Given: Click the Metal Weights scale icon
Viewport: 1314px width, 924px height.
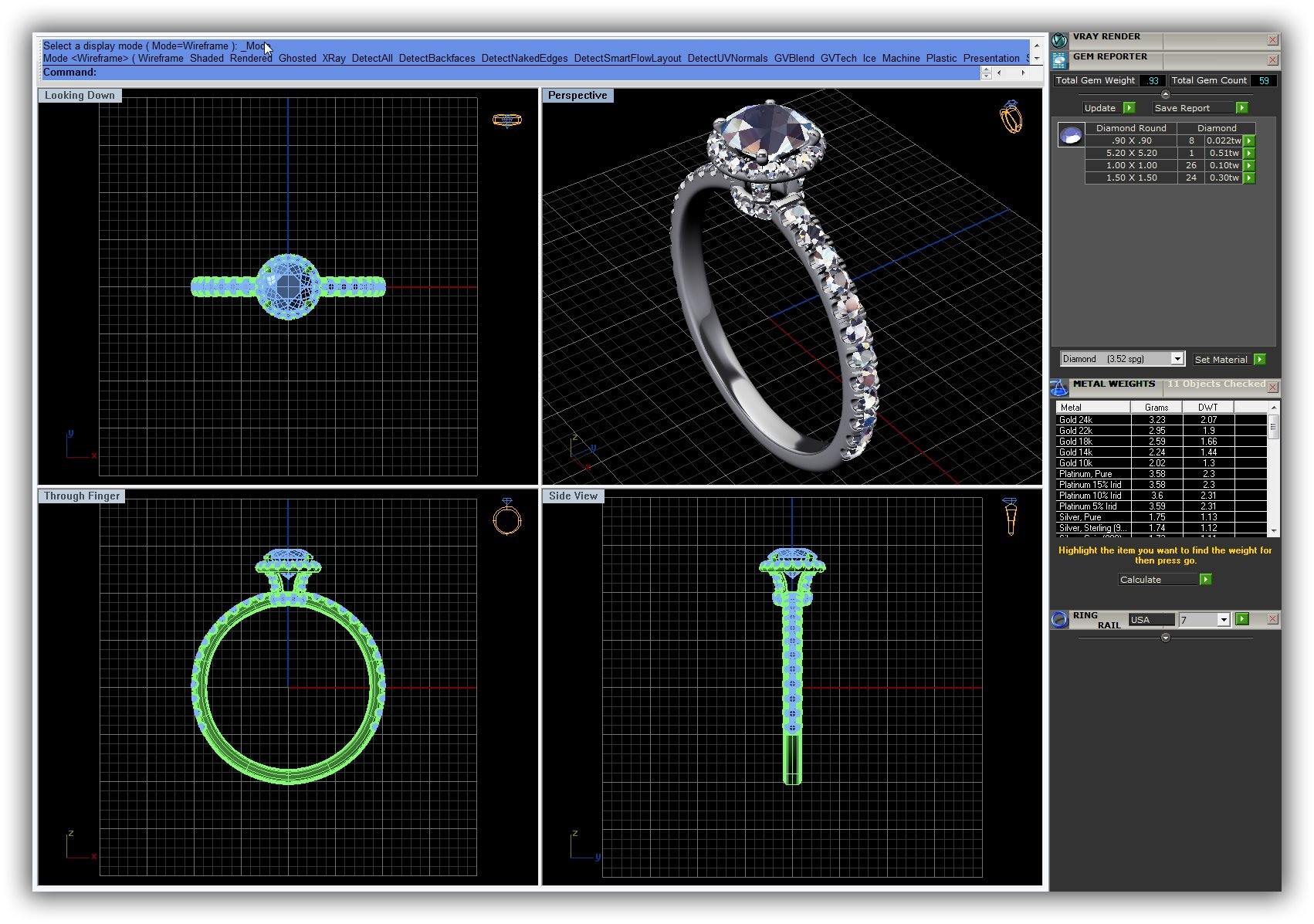Looking at the screenshot, I should coord(1059,387).
